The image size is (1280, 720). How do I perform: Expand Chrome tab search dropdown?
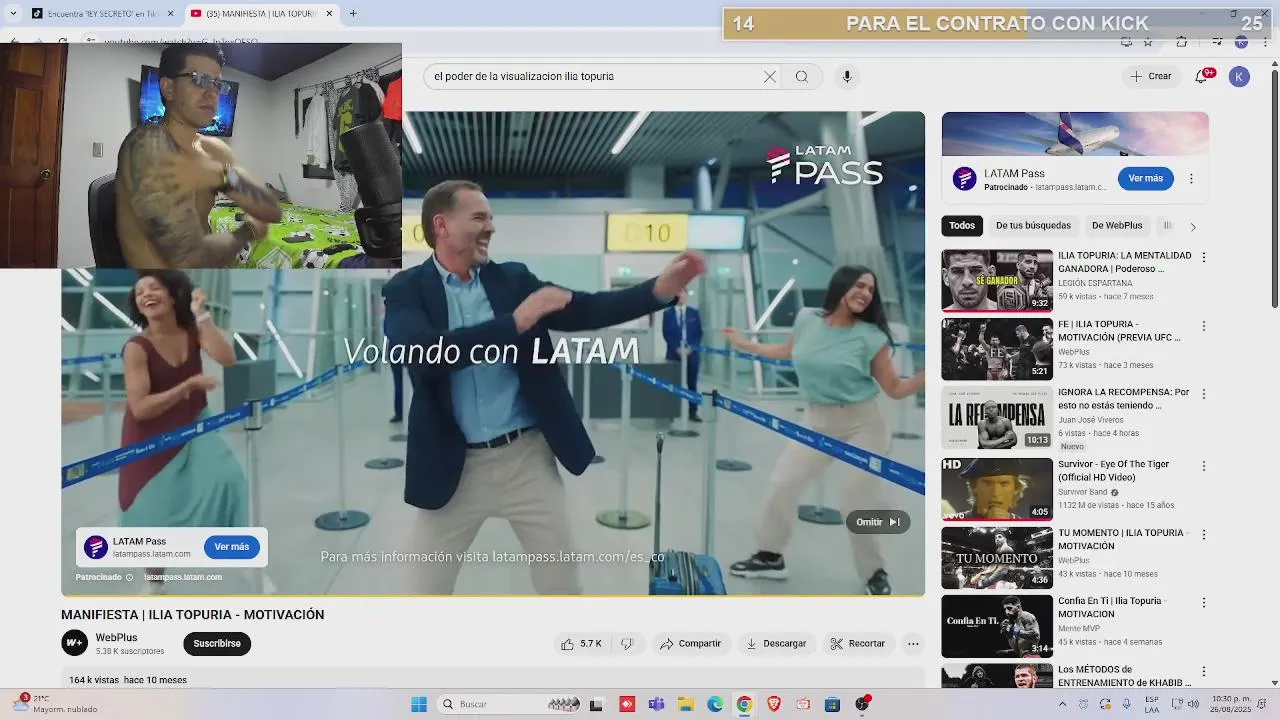pyautogui.click(x=12, y=14)
